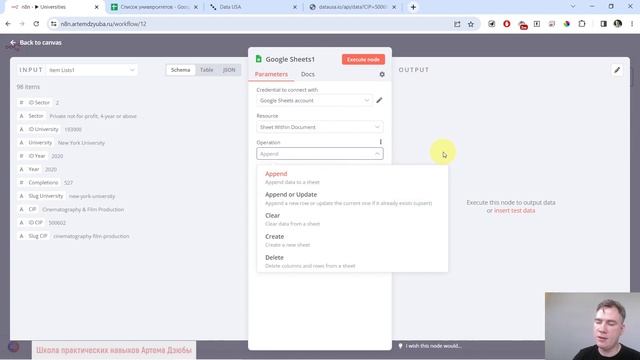Open the input node selector Item Lists1

point(91,70)
